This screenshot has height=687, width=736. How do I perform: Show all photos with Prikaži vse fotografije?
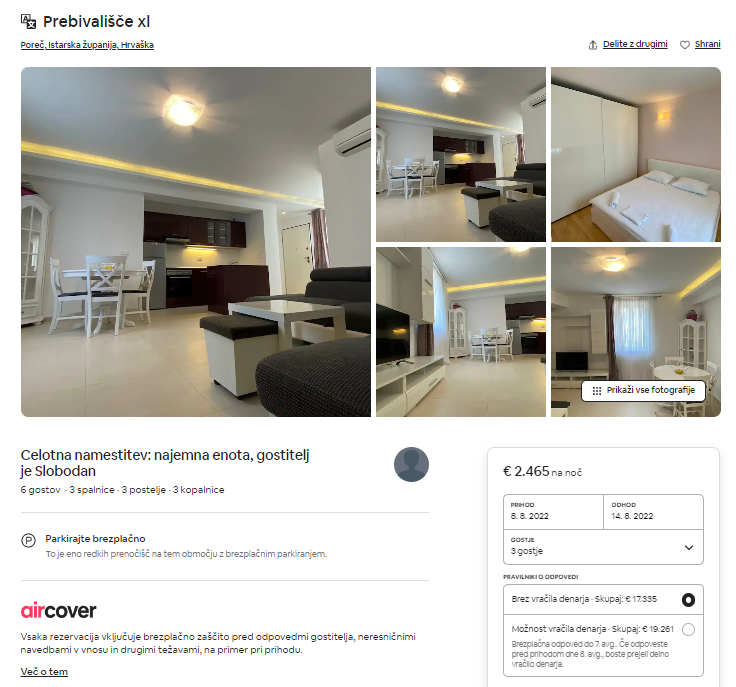(x=643, y=390)
